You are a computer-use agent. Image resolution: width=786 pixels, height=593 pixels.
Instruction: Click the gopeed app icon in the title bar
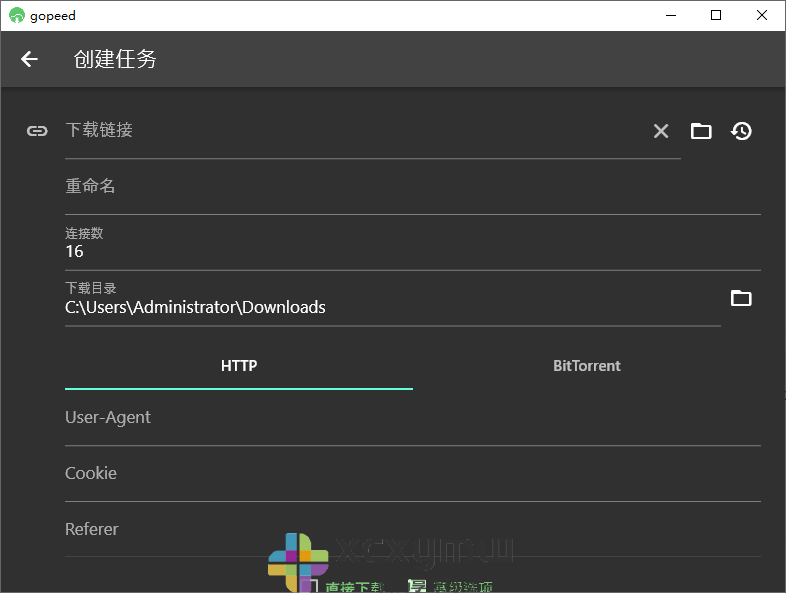point(17,16)
